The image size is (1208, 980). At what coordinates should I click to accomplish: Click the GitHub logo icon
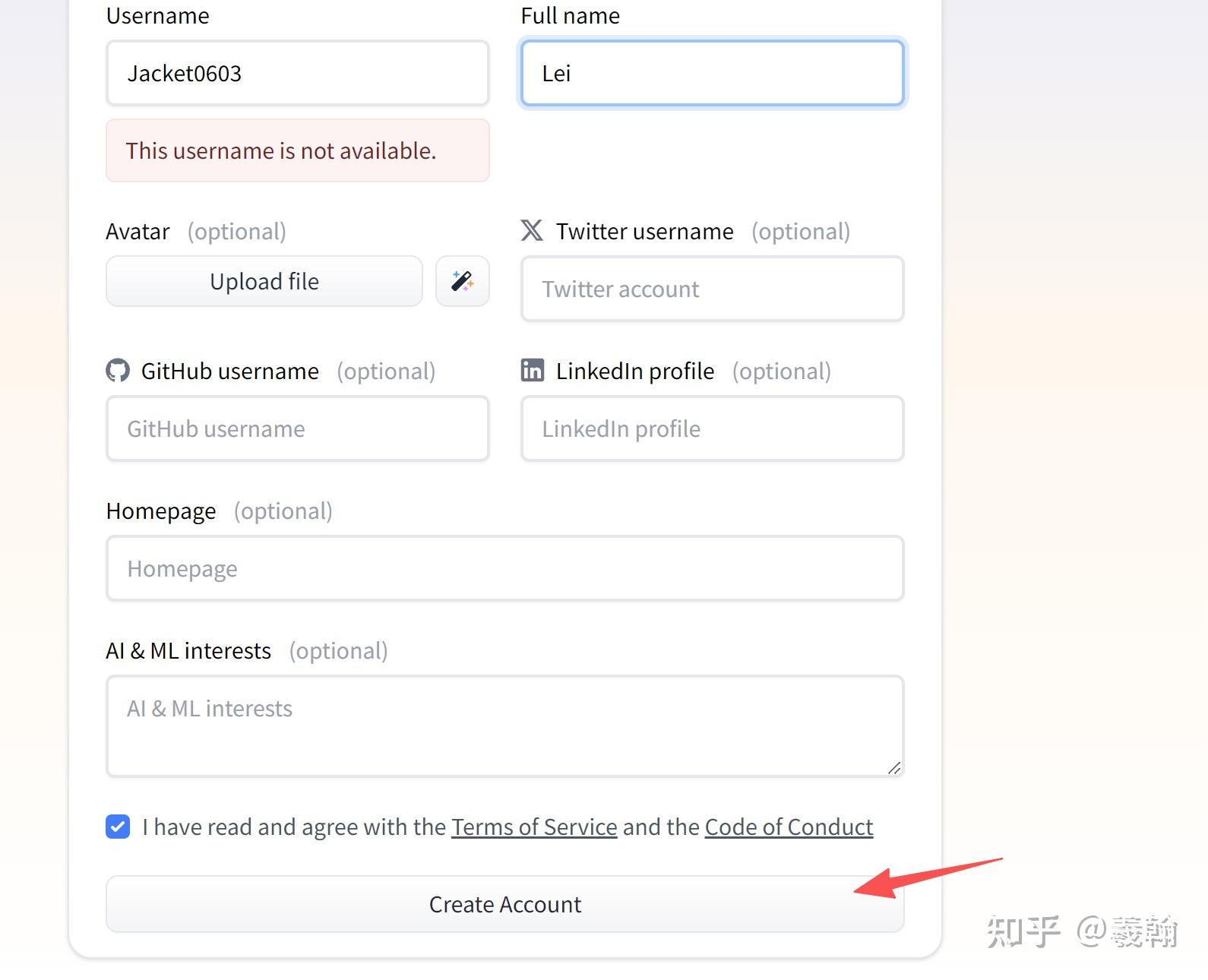point(118,371)
